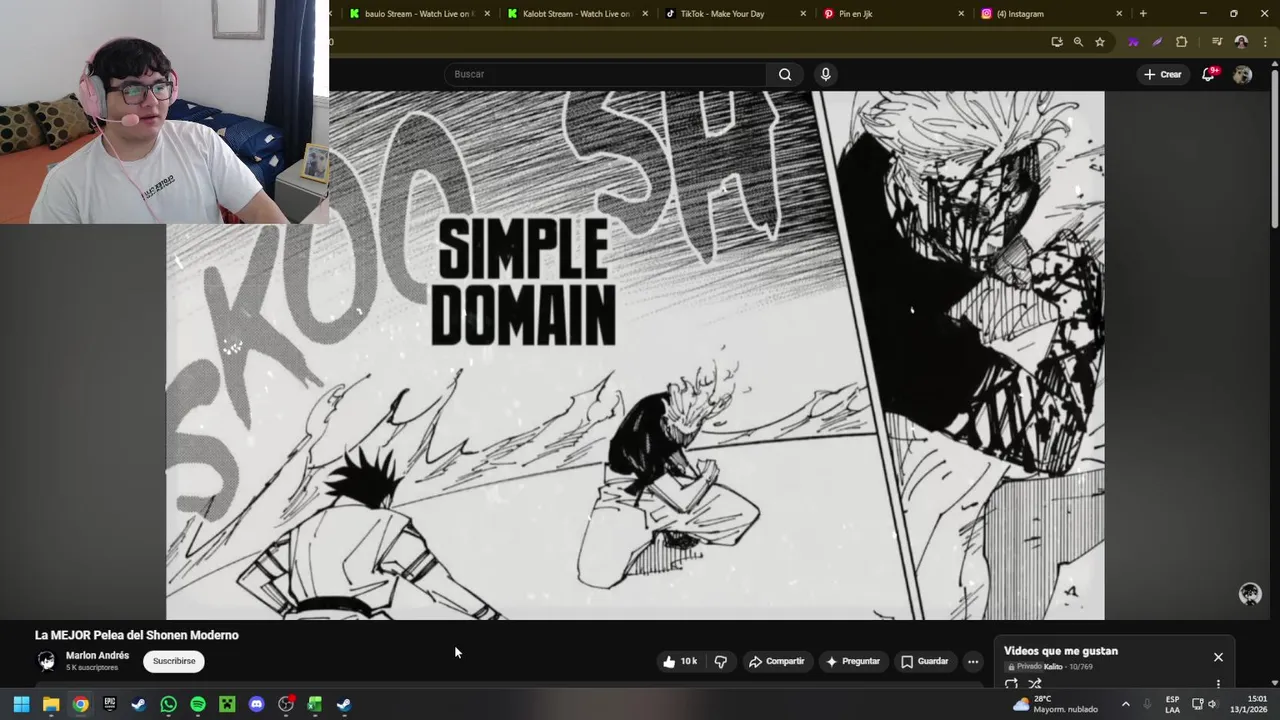Open File Explorer from taskbar
This screenshot has height=720, width=1280.
coord(51,705)
